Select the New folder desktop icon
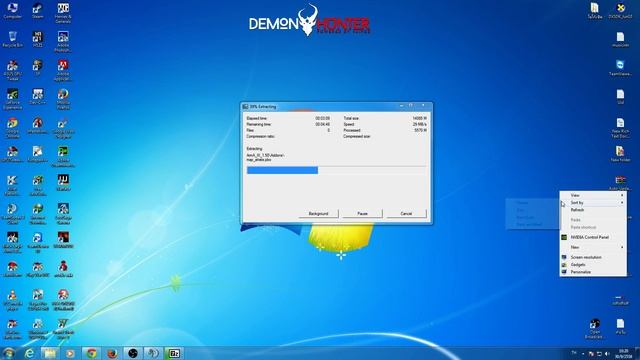 (620, 154)
